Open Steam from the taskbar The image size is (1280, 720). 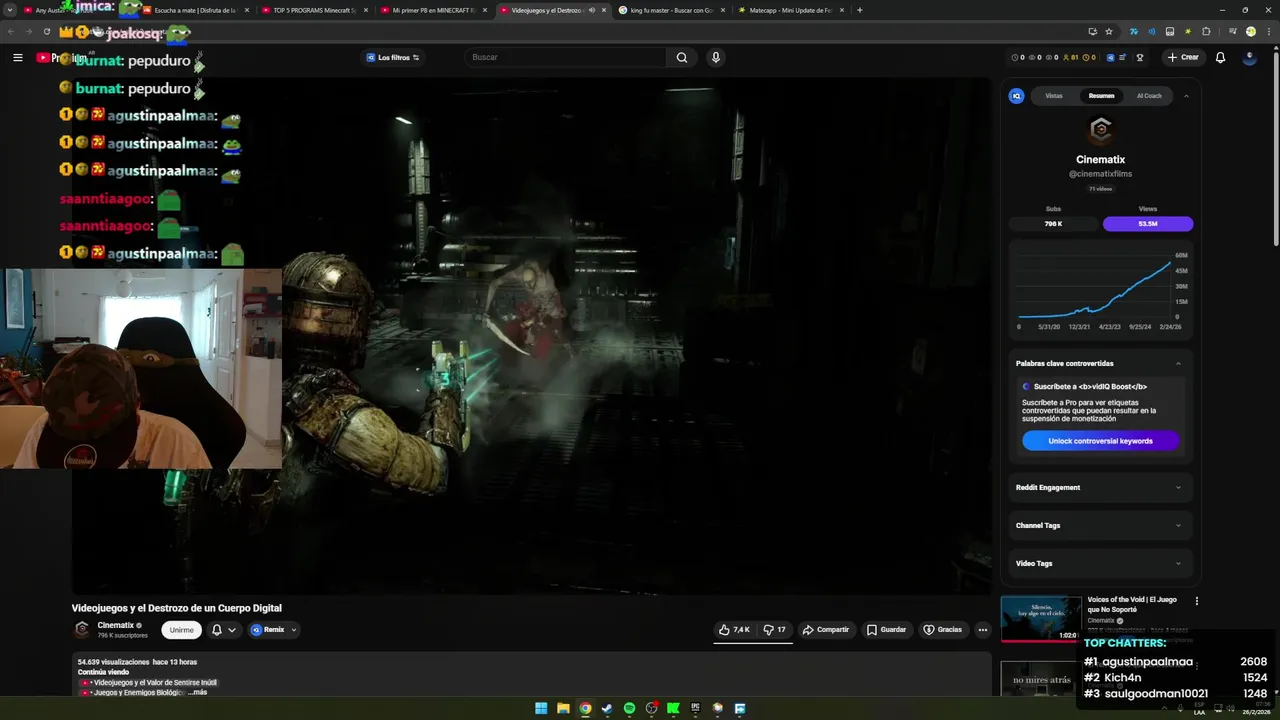tap(607, 708)
